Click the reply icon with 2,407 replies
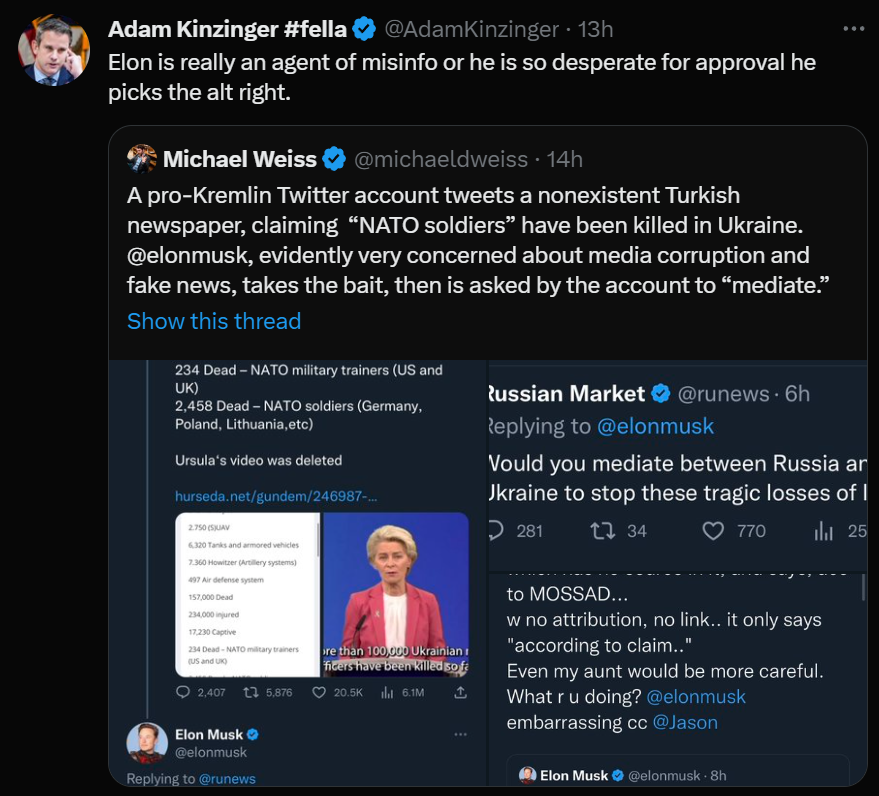879x796 pixels. coord(183,692)
